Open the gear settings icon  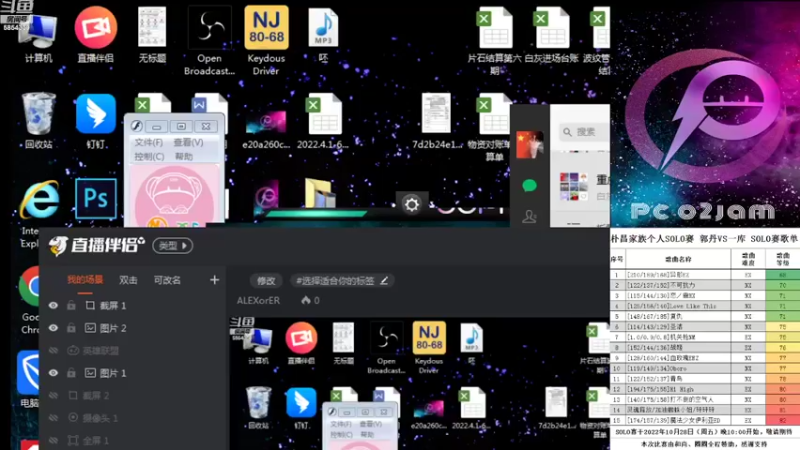click(x=412, y=205)
